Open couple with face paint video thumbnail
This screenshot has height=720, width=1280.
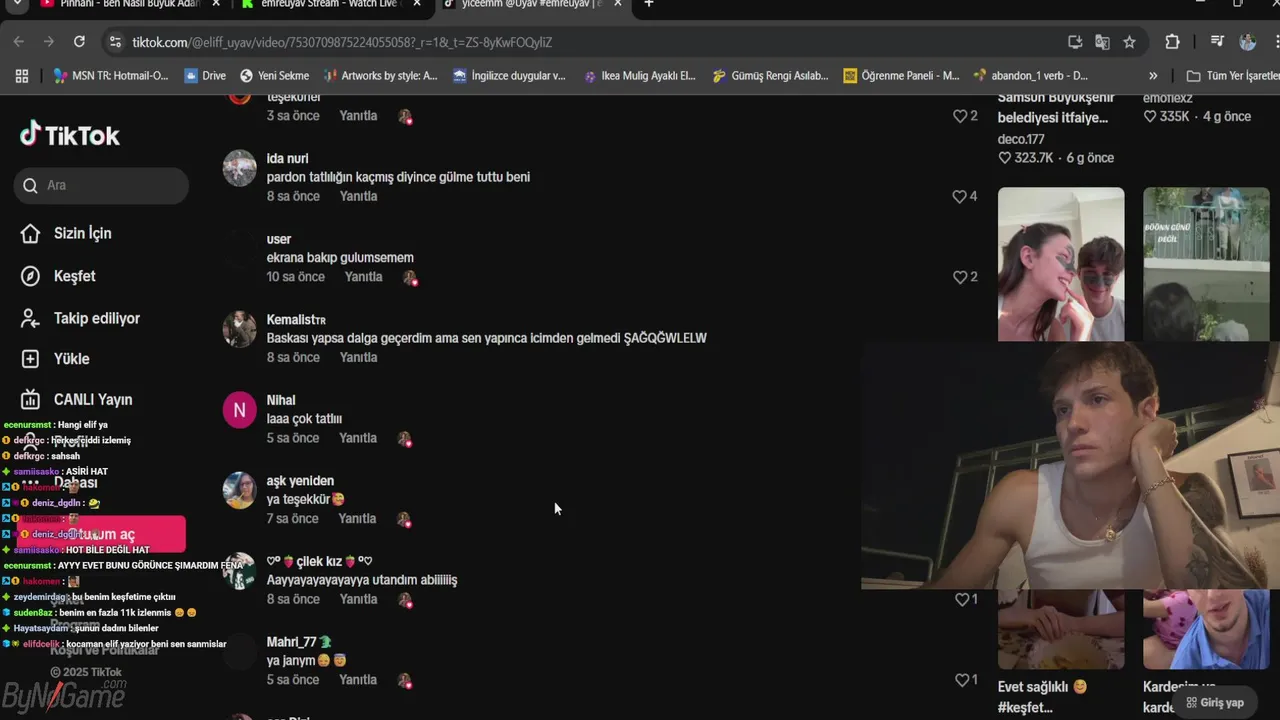click(x=1061, y=264)
